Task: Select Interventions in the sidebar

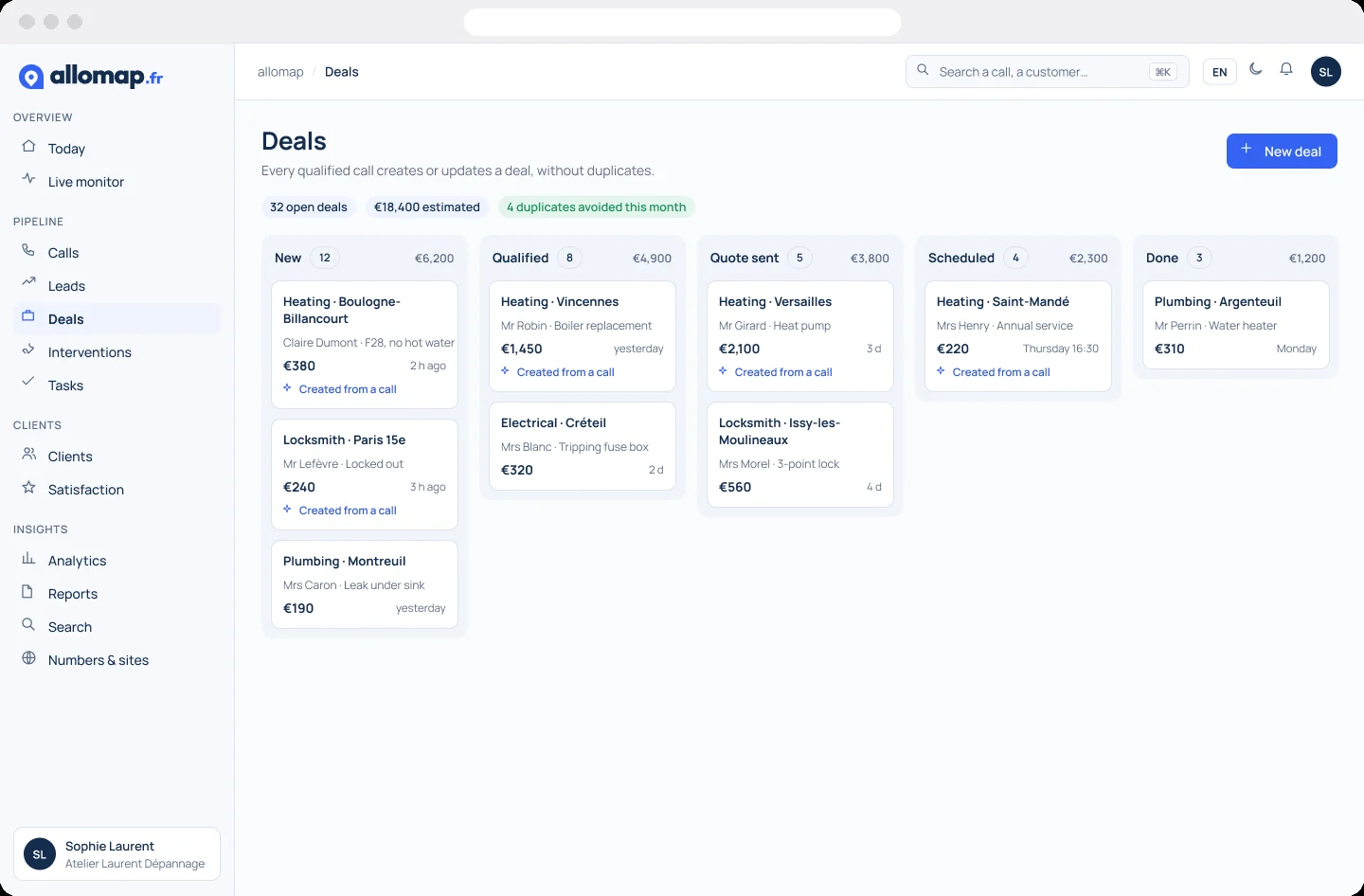Action: point(117,352)
